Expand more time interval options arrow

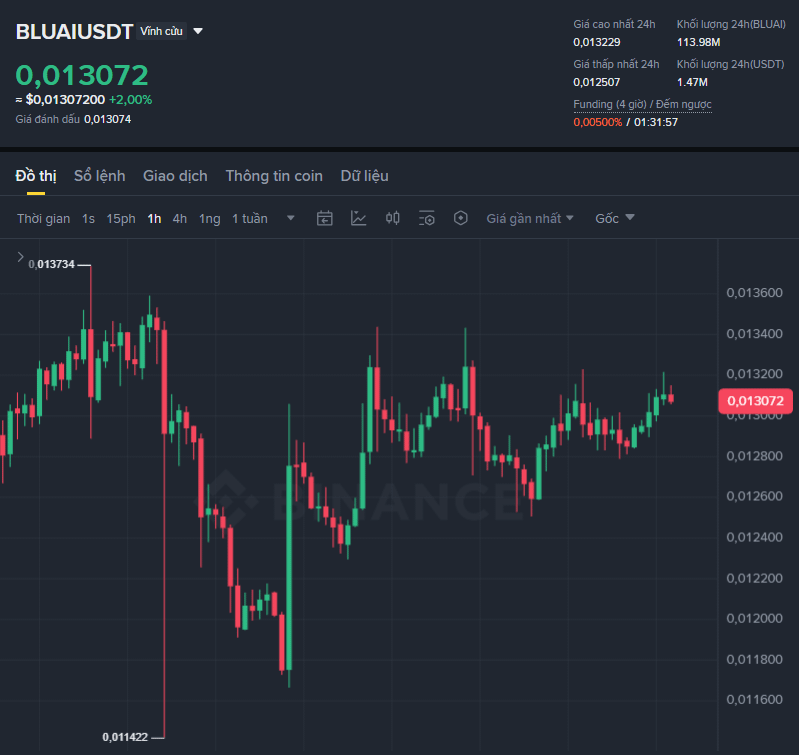[x=290, y=218]
